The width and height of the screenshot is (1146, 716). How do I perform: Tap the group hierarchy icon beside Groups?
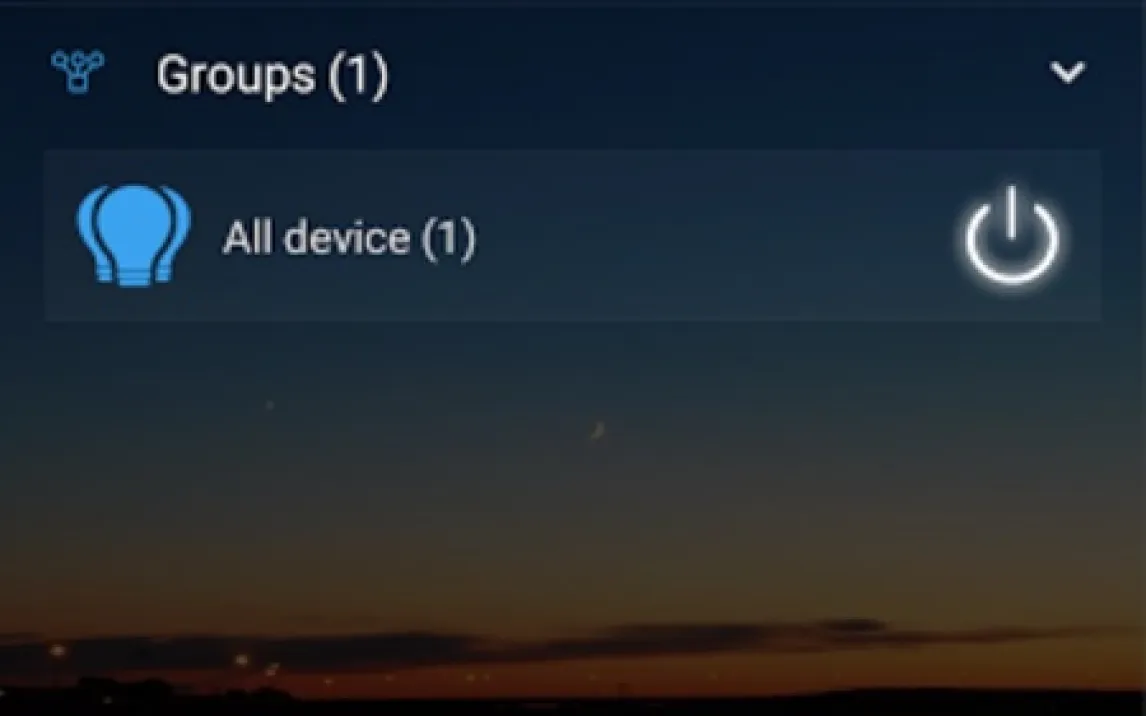[x=77, y=72]
